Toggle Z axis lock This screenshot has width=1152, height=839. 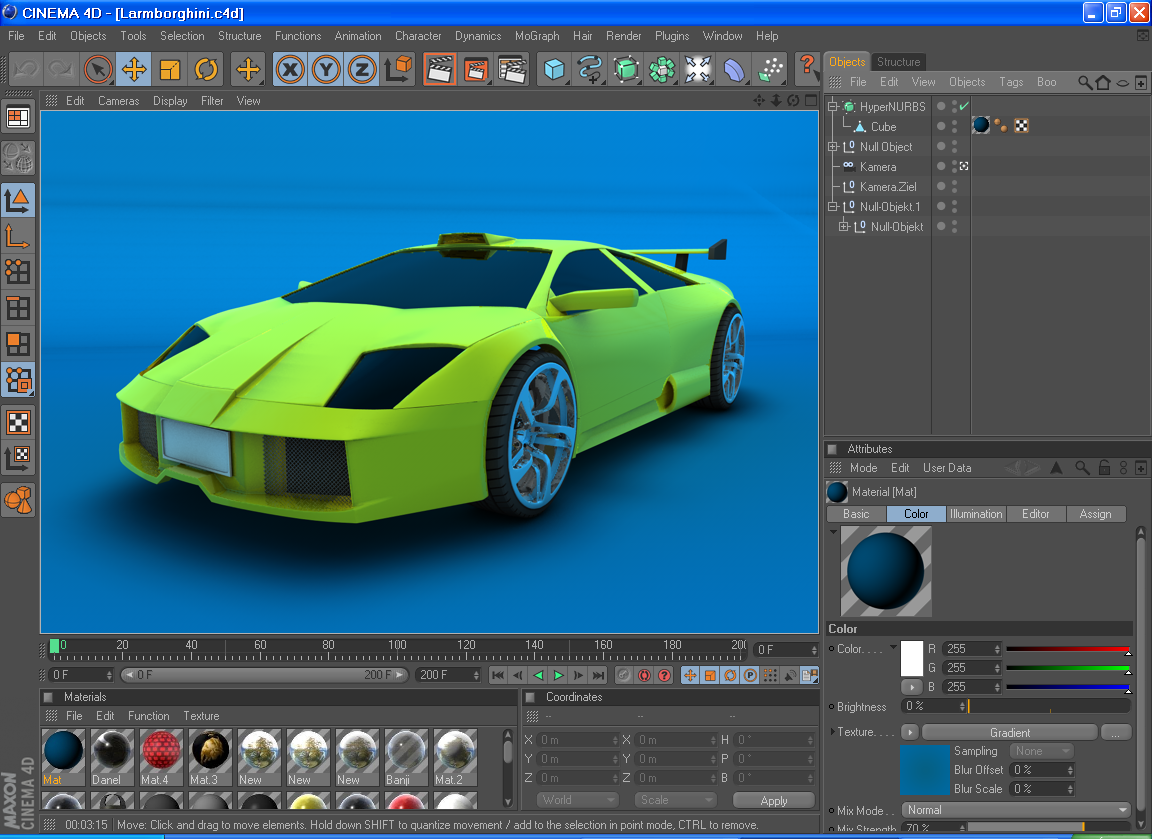tap(361, 69)
